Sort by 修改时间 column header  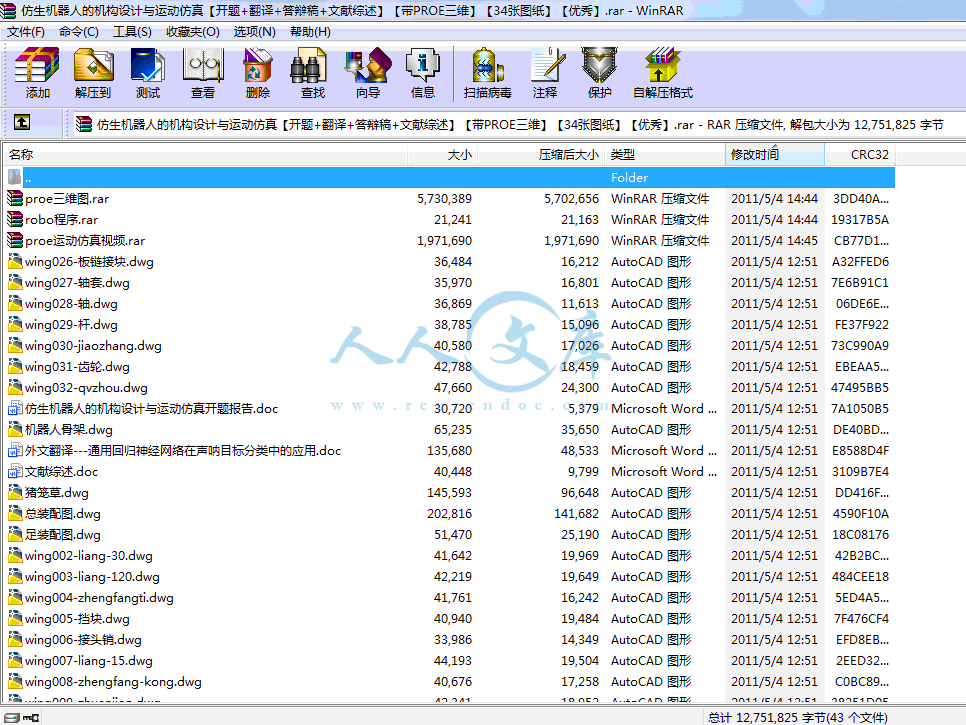pyautogui.click(x=775, y=155)
